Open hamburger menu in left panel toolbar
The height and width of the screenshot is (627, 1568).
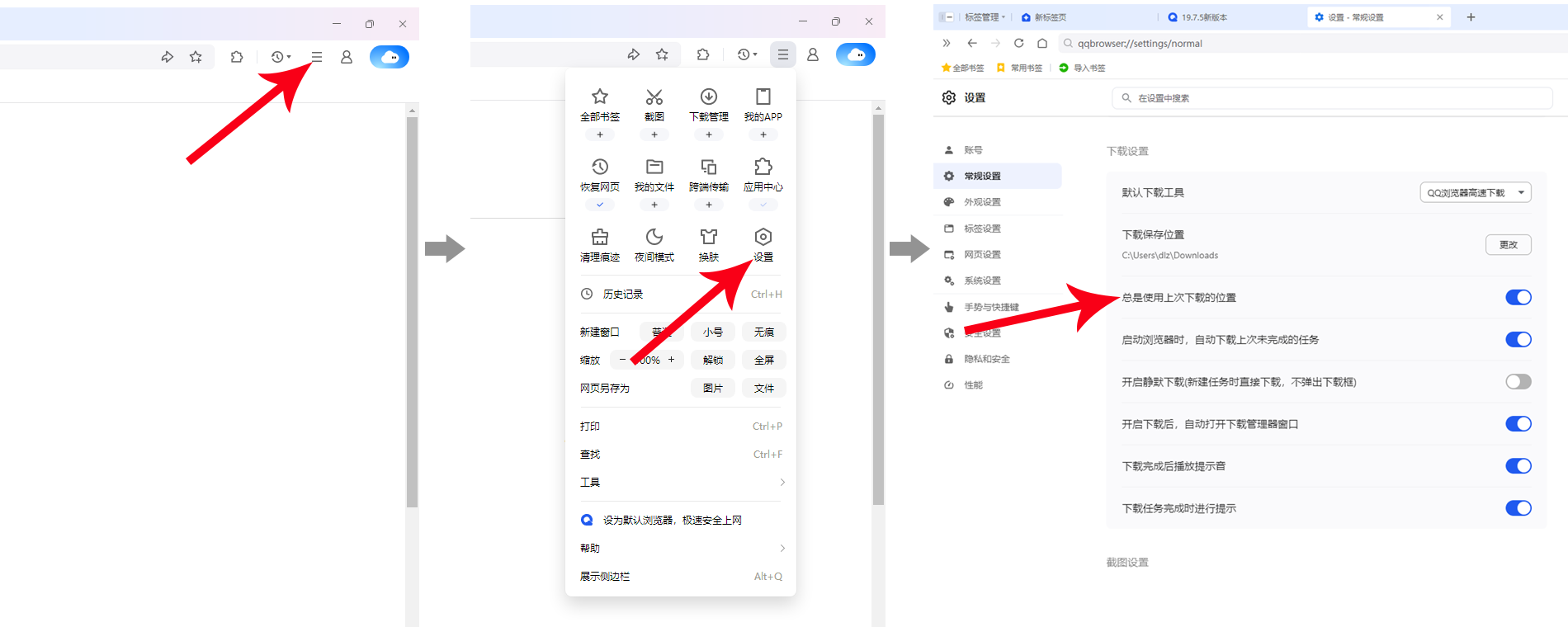317,57
